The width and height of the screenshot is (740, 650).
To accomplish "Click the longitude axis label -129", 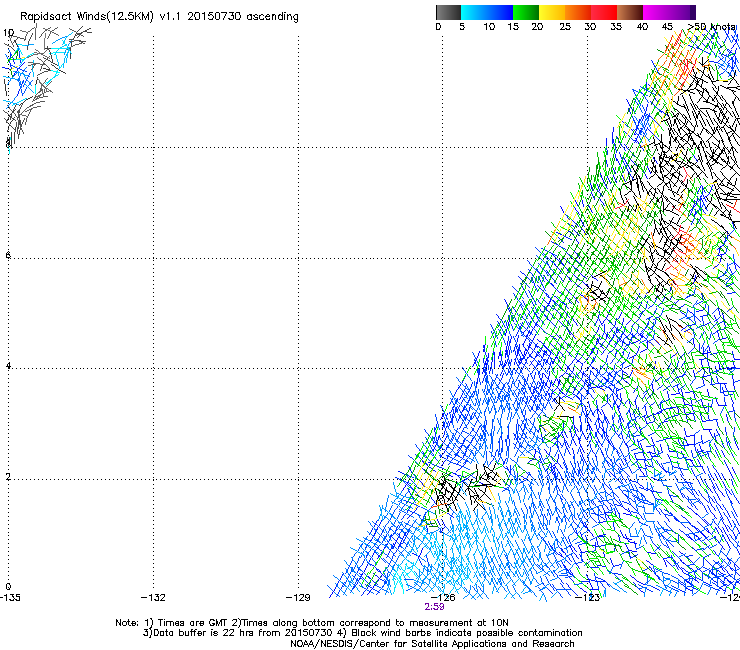I will coord(298,597).
